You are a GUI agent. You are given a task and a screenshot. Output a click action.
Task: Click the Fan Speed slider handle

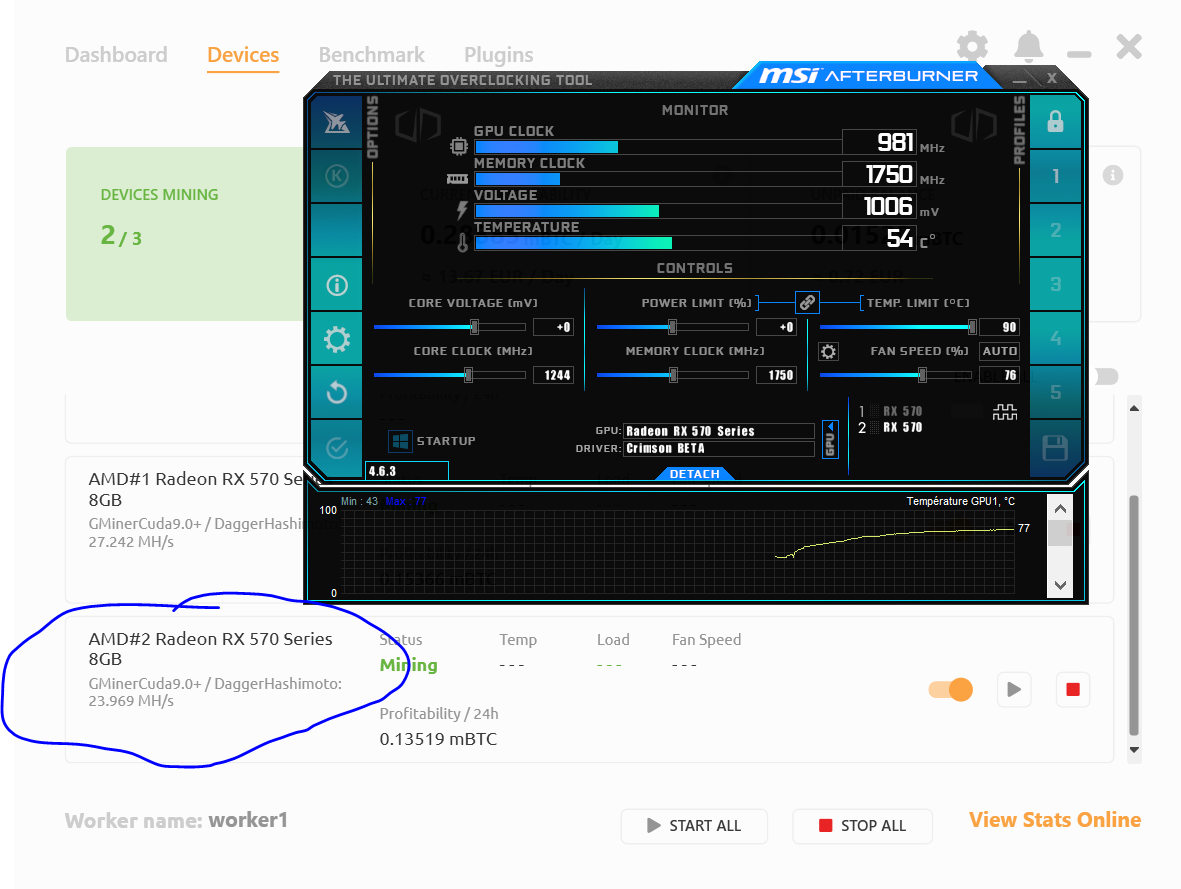pyautogui.click(x=922, y=375)
